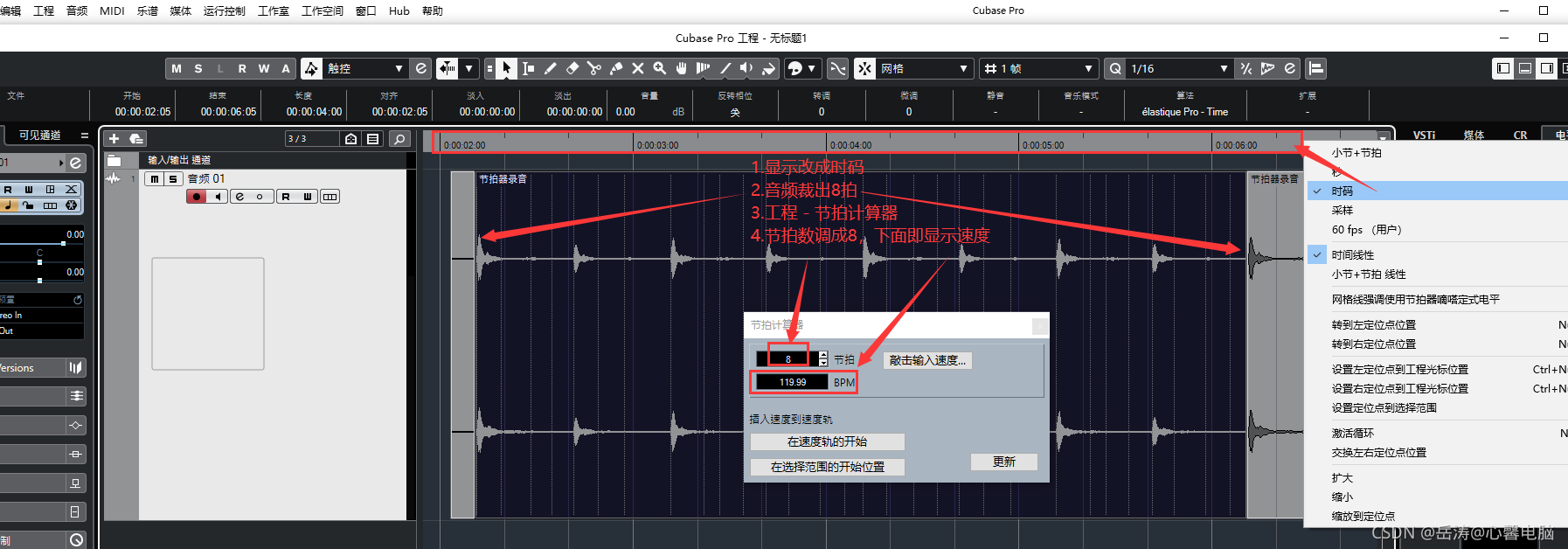
Task: Open Edit Channel Settings 'e' on audio track
Action: click(x=239, y=197)
